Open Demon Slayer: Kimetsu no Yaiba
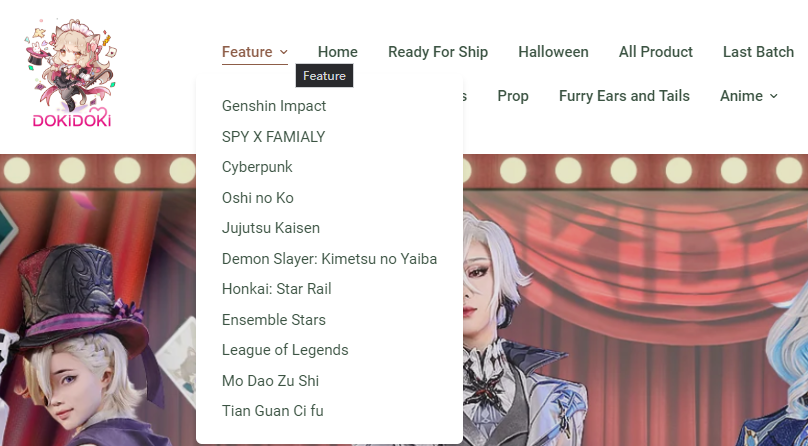 point(329,259)
